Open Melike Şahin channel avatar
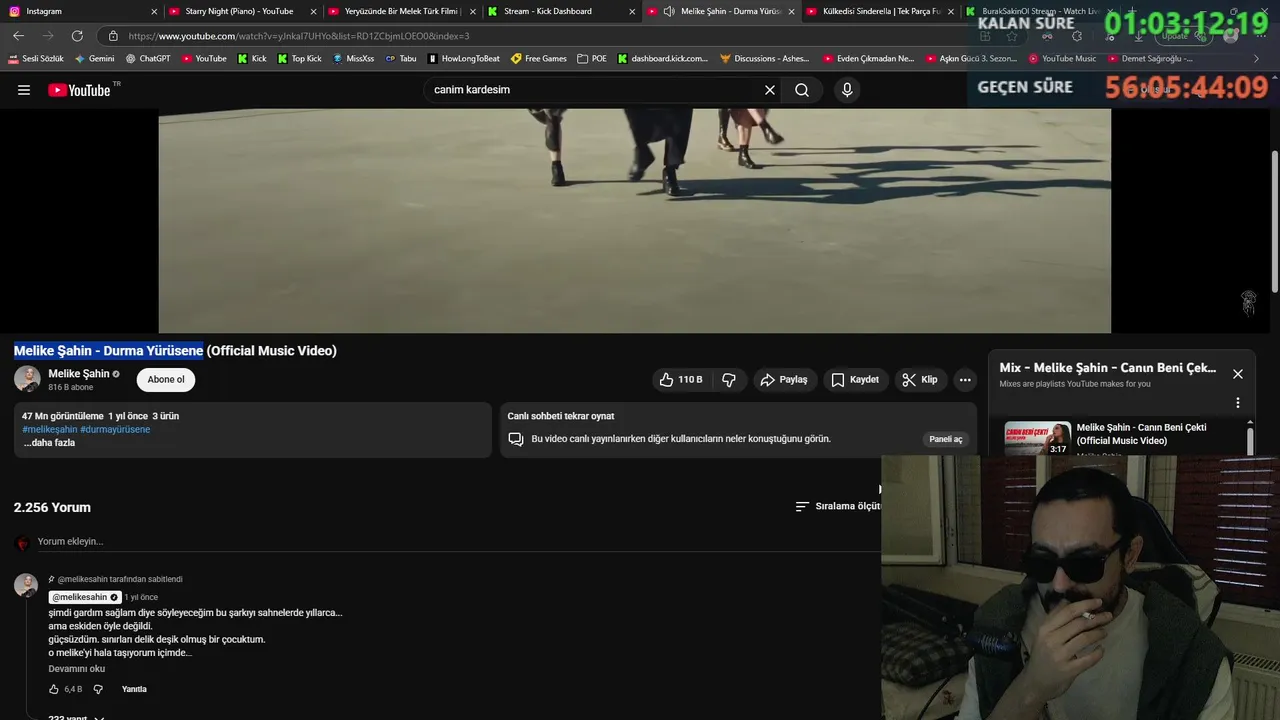Screen dimensions: 1280x720 pos(27,379)
